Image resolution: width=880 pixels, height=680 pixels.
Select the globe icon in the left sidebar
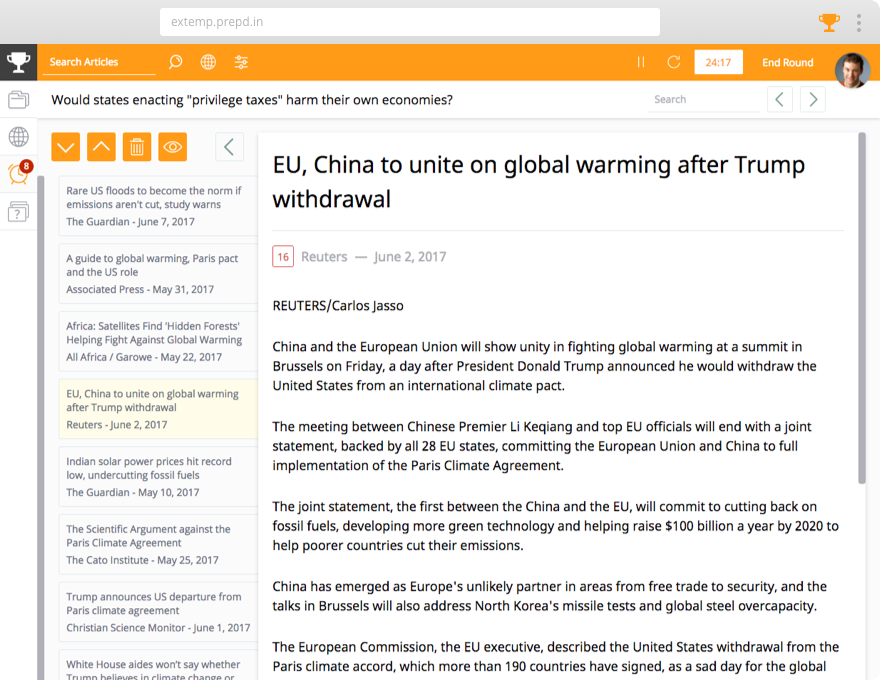(x=18, y=137)
